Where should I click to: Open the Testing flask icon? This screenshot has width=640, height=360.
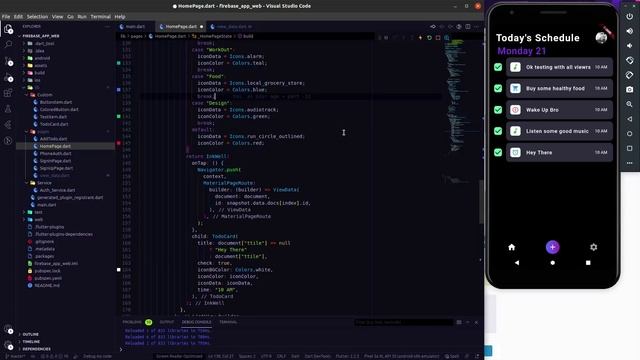[x=8, y=109]
